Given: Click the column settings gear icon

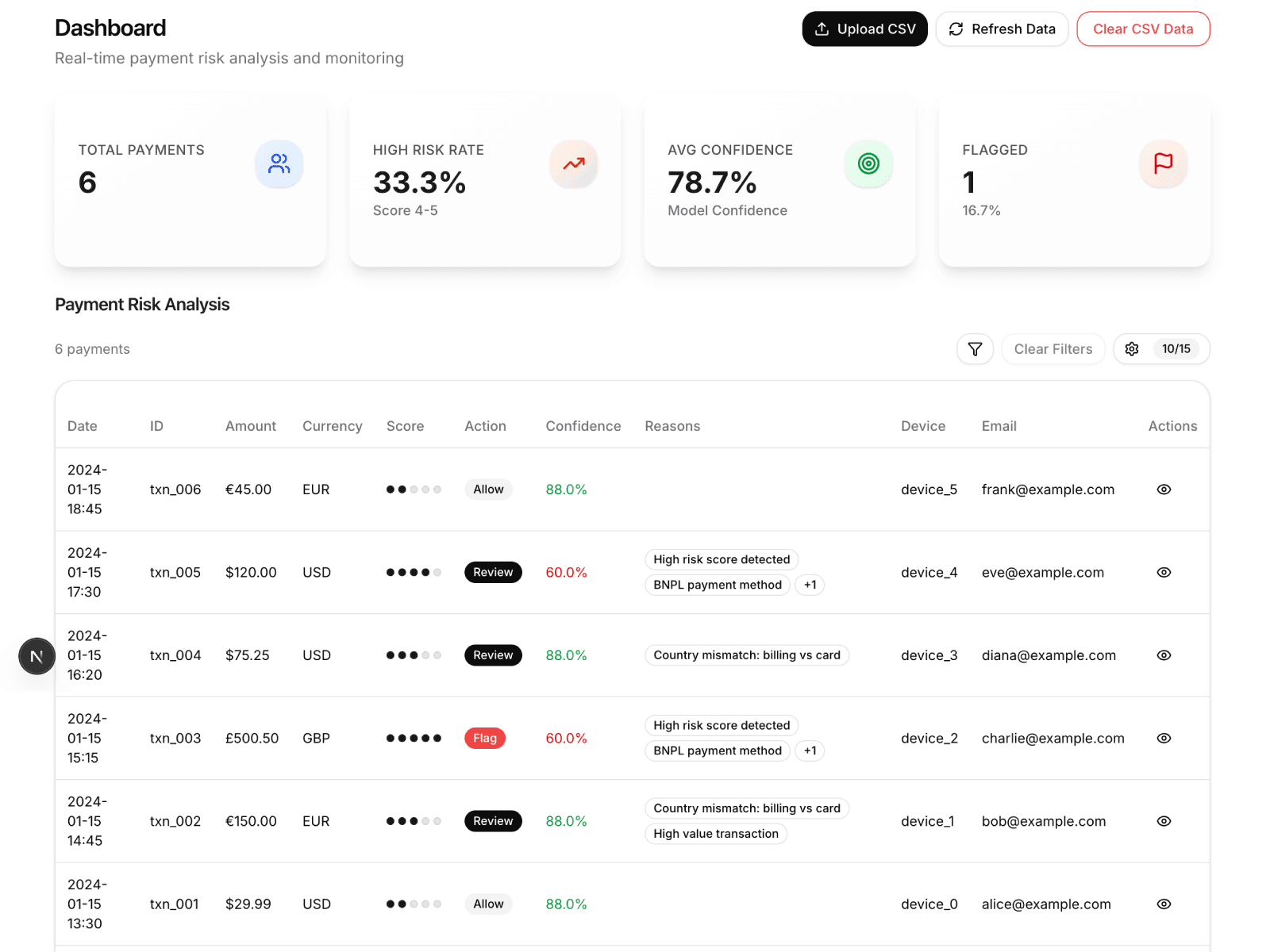Looking at the screenshot, I should pos(1132,349).
